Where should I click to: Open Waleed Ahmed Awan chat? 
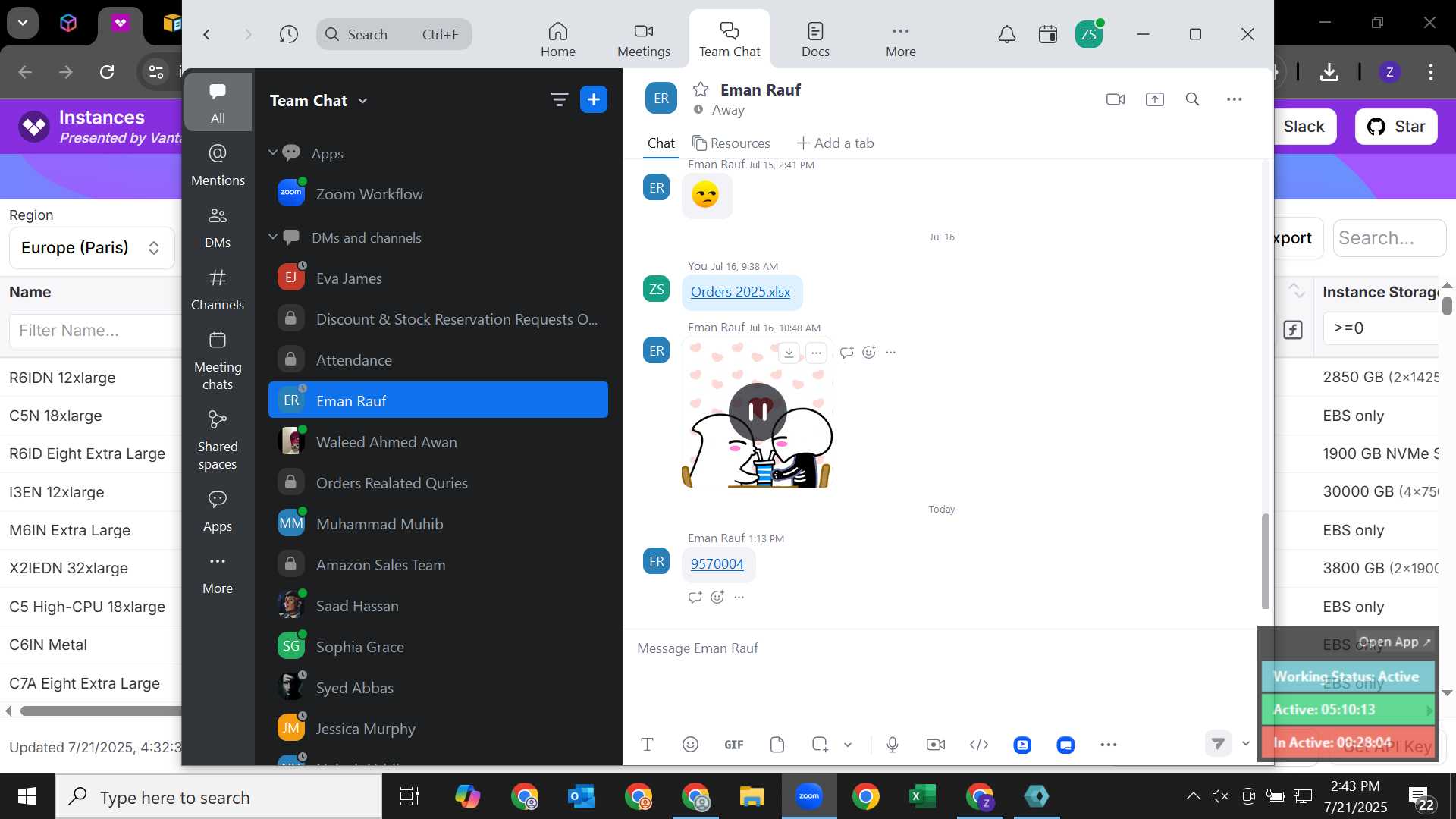click(438, 442)
